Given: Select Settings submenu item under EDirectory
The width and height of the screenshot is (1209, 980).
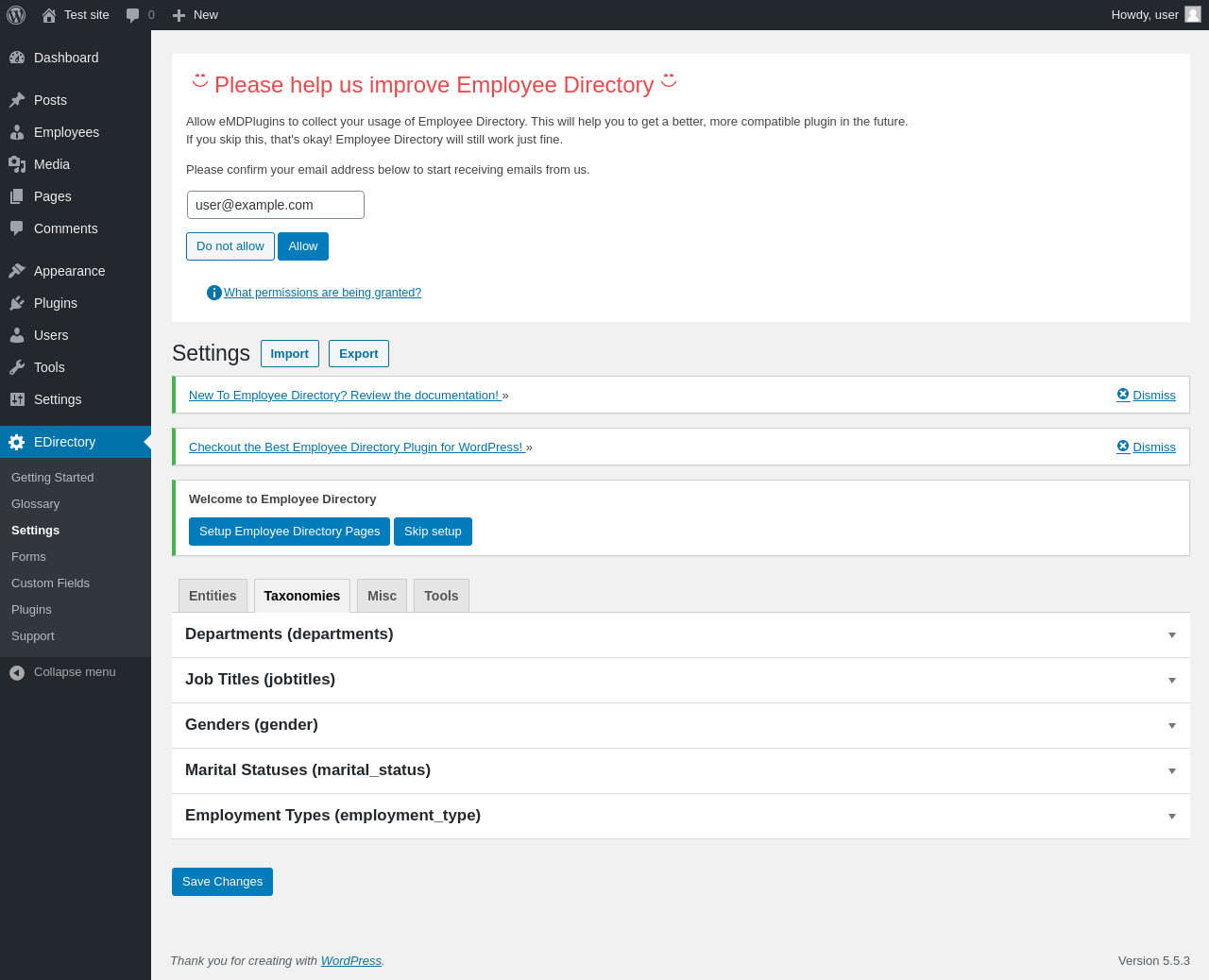Looking at the screenshot, I should (35, 531).
